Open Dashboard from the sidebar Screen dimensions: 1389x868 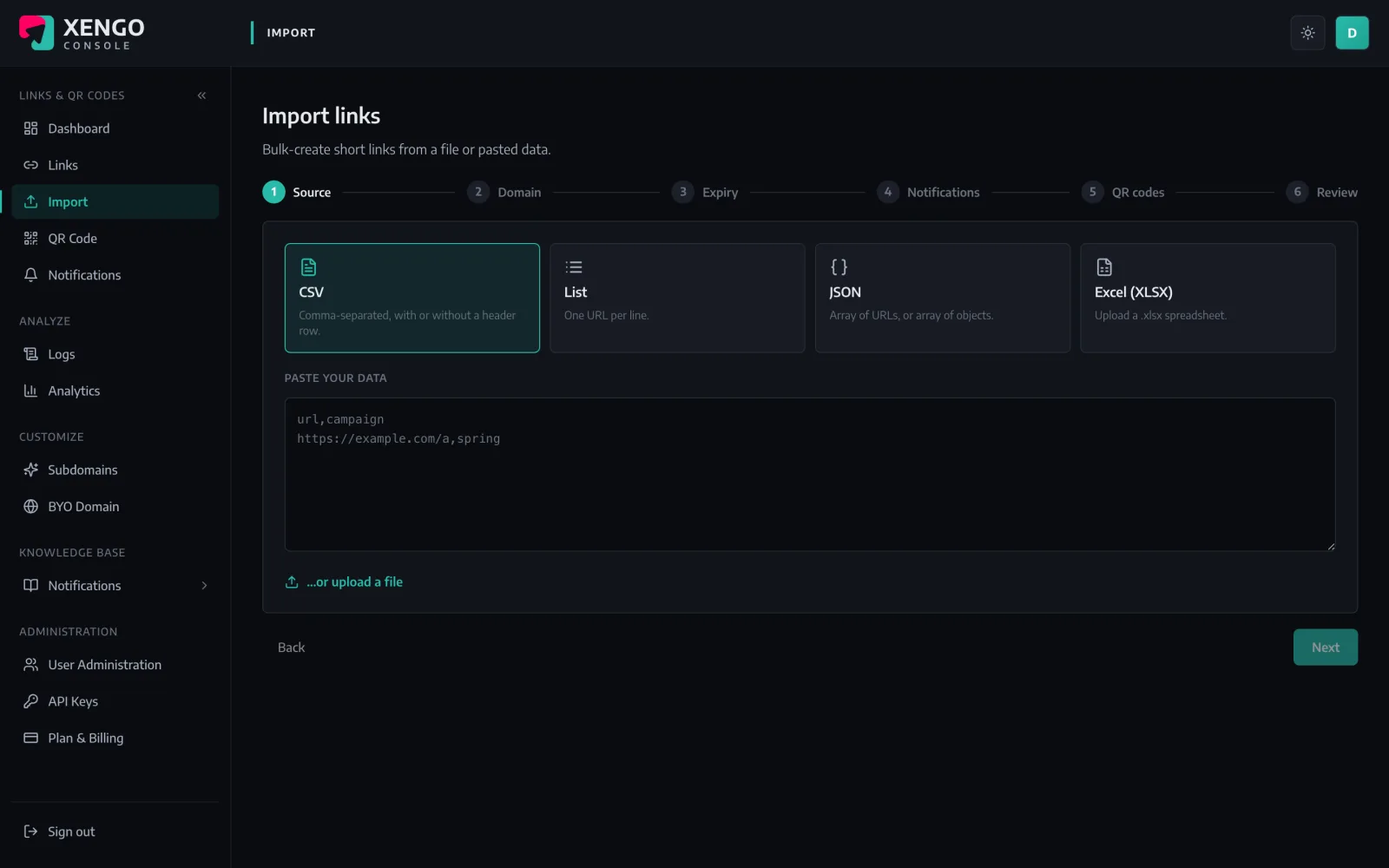(115, 128)
